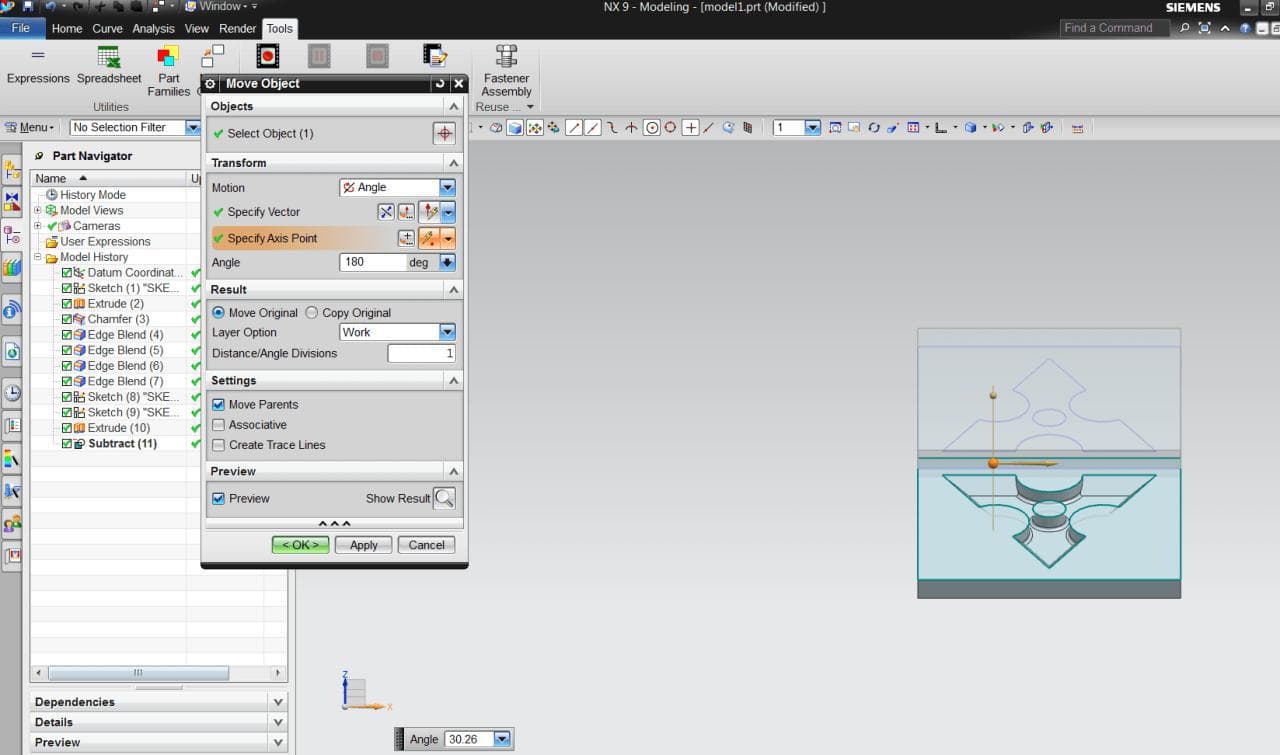Click the Distance/Angle Divisions input field
Screen dimensions: 1280x755
(x=421, y=353)
